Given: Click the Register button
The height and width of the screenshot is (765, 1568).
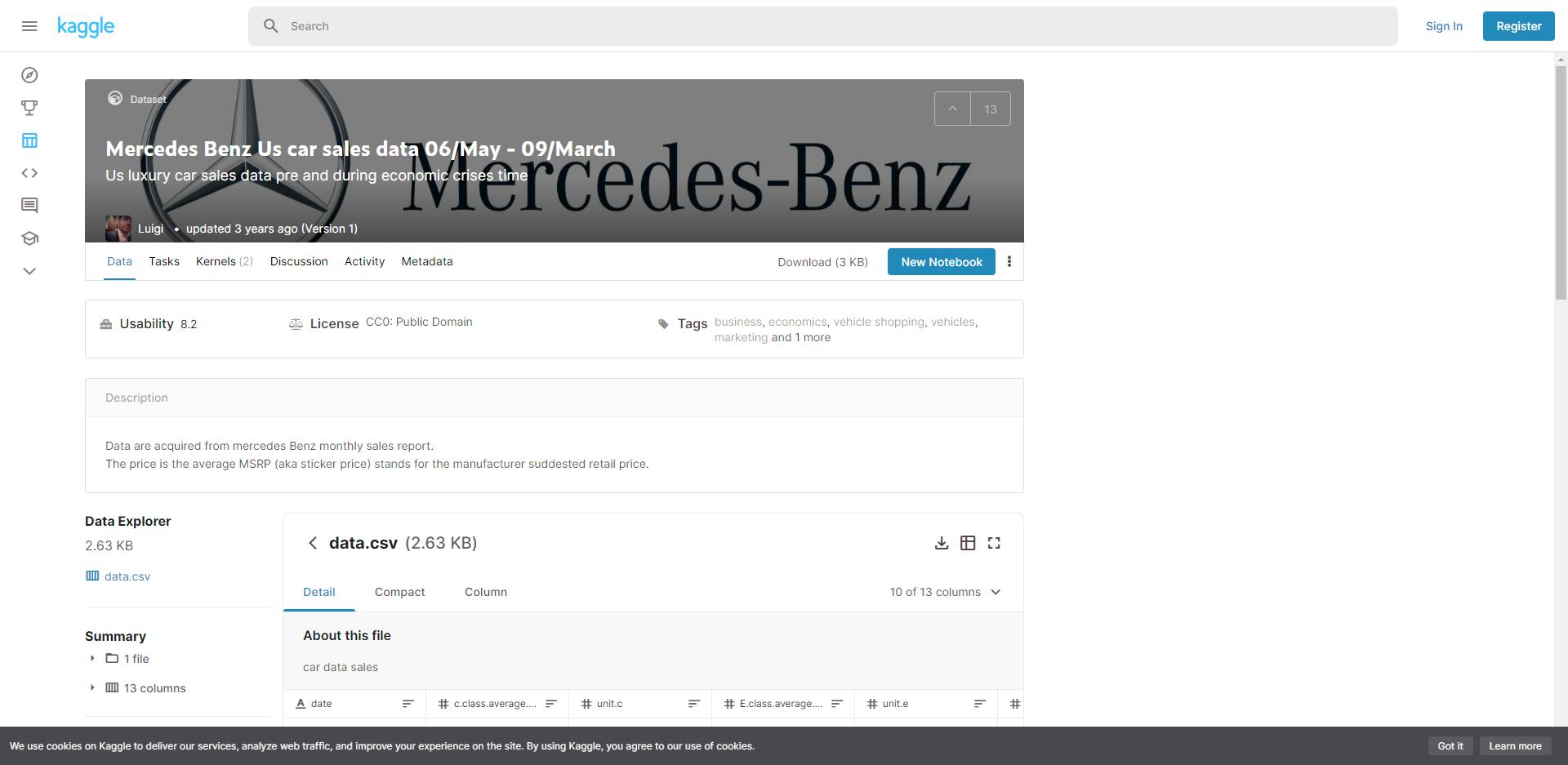Looking at the screenshot, I should (x=1519, y=26).
